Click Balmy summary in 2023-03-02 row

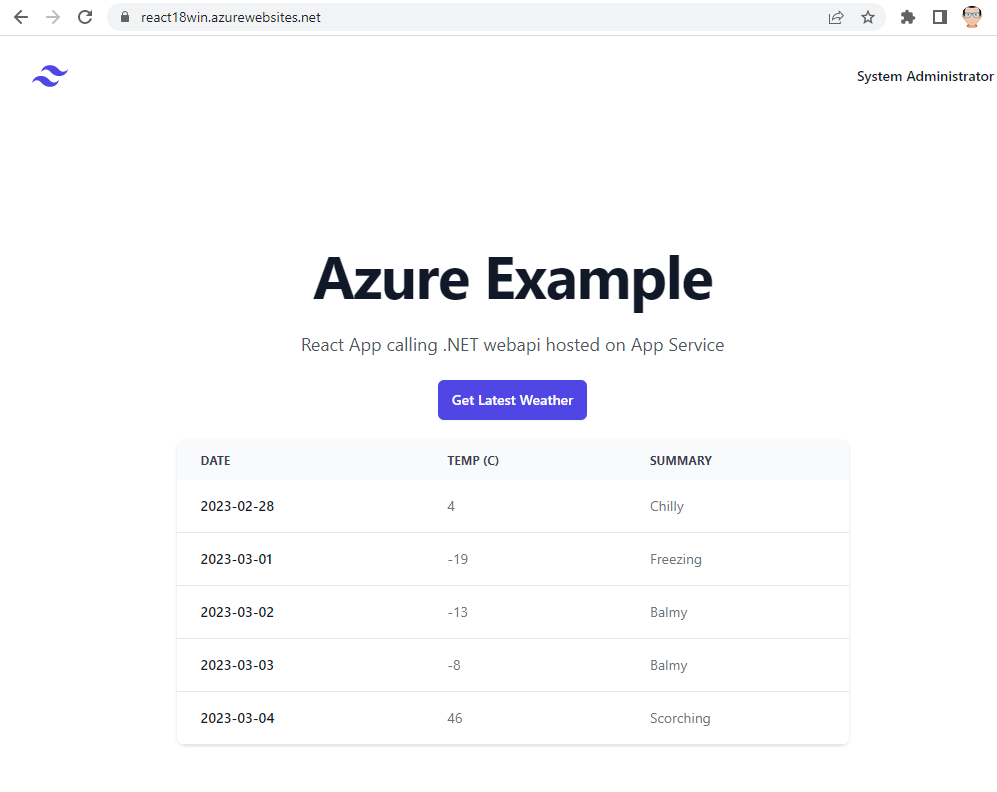[x=668, y=611]
